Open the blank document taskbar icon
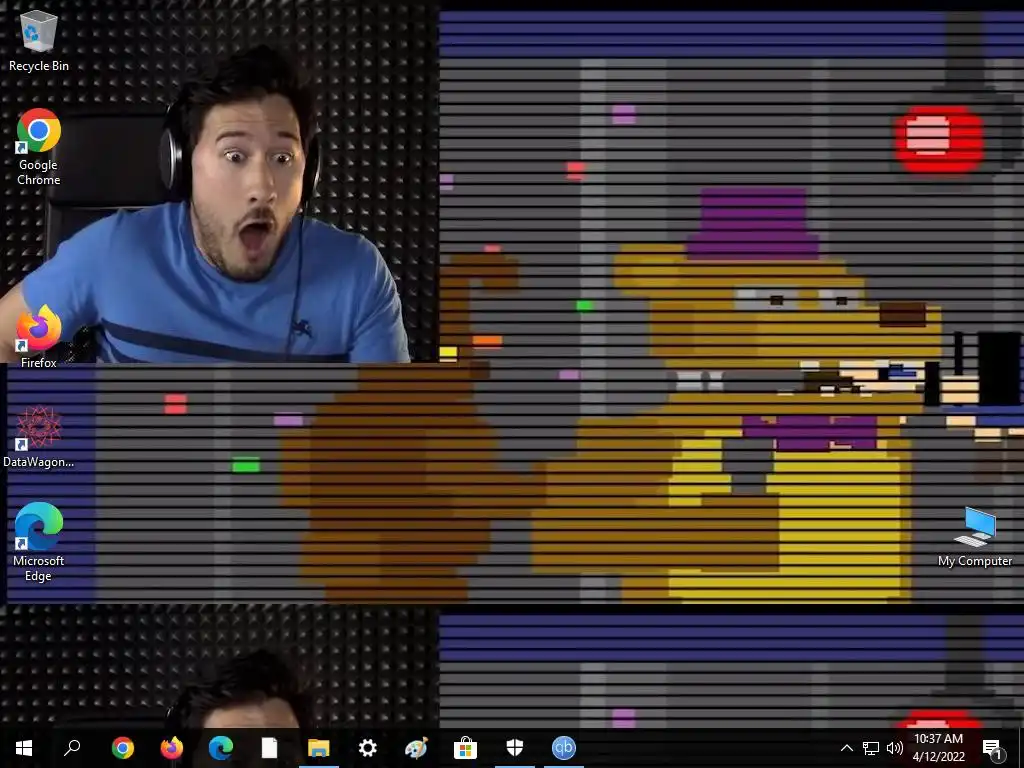 tap(270, 748)
